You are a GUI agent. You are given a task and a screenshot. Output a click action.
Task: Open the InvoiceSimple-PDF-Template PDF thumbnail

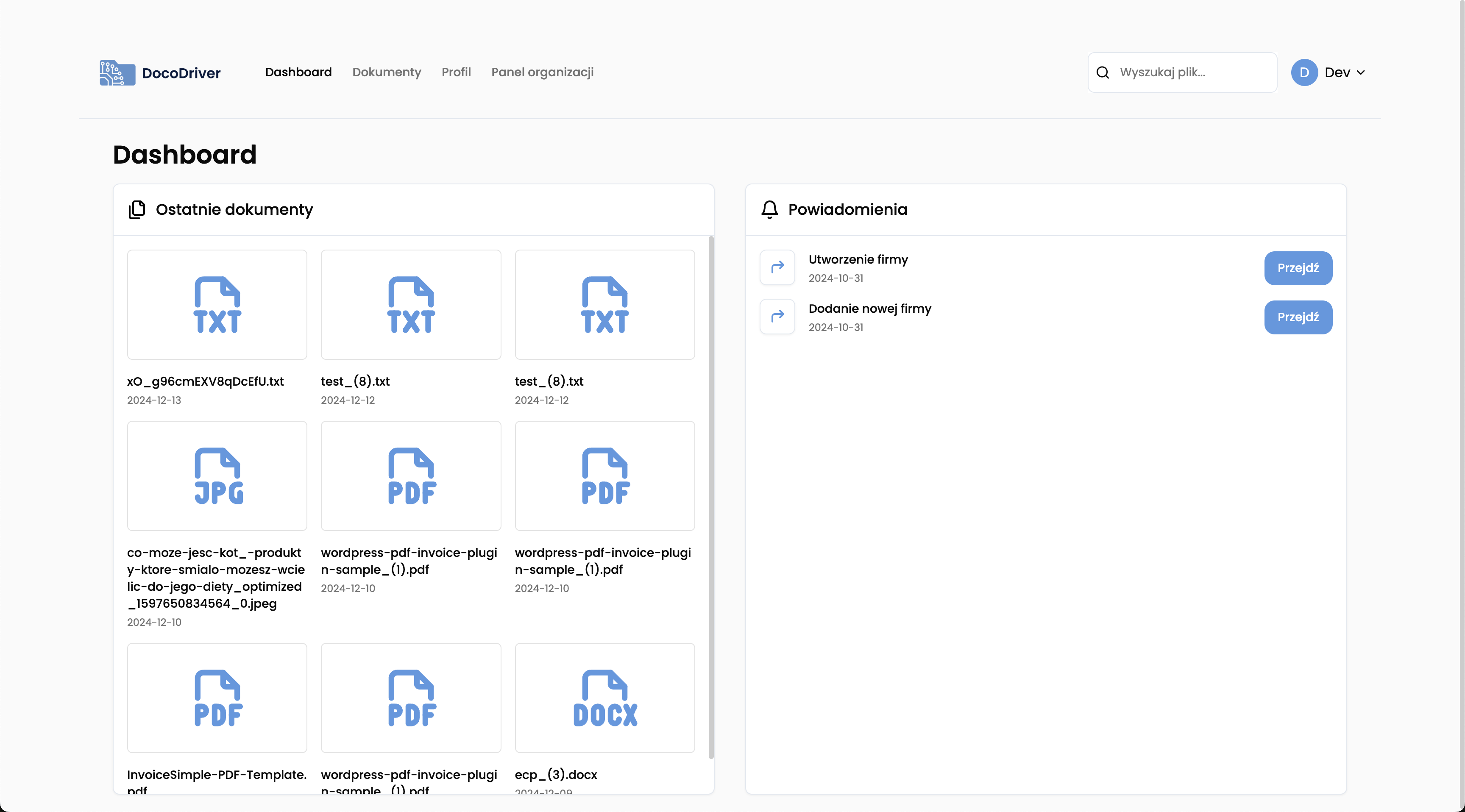coord(217,698)
